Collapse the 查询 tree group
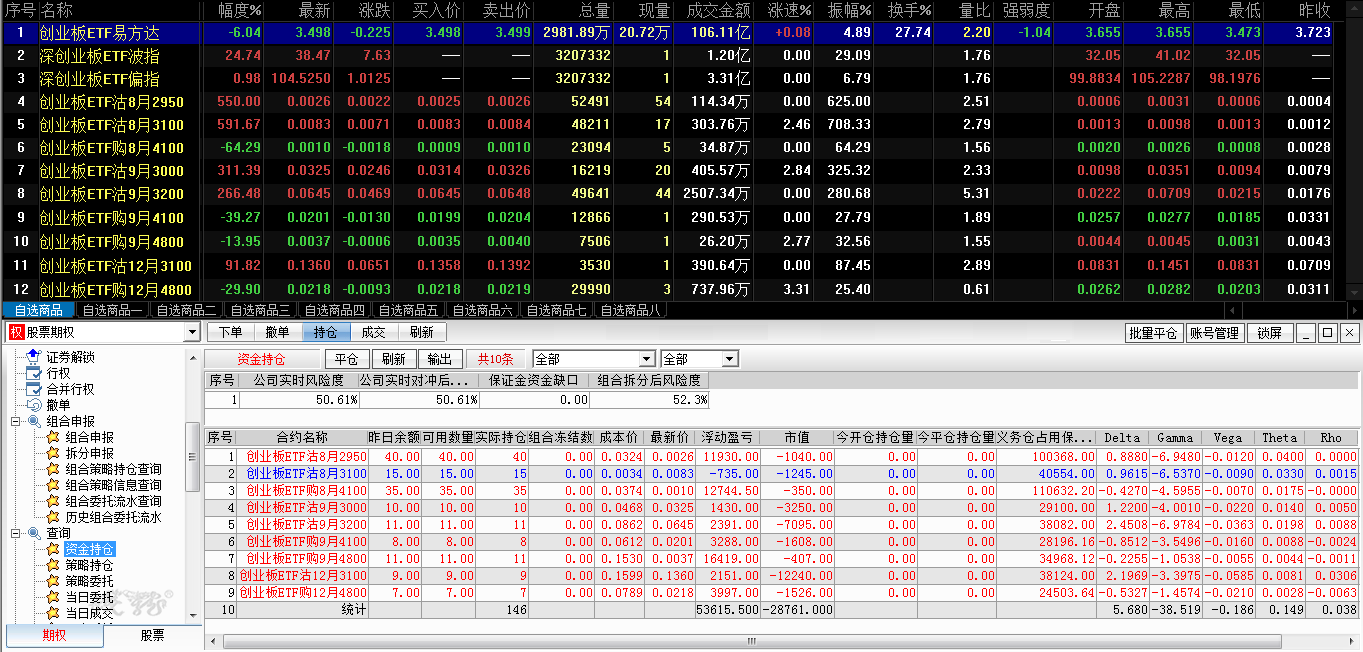 coord(16,533)
